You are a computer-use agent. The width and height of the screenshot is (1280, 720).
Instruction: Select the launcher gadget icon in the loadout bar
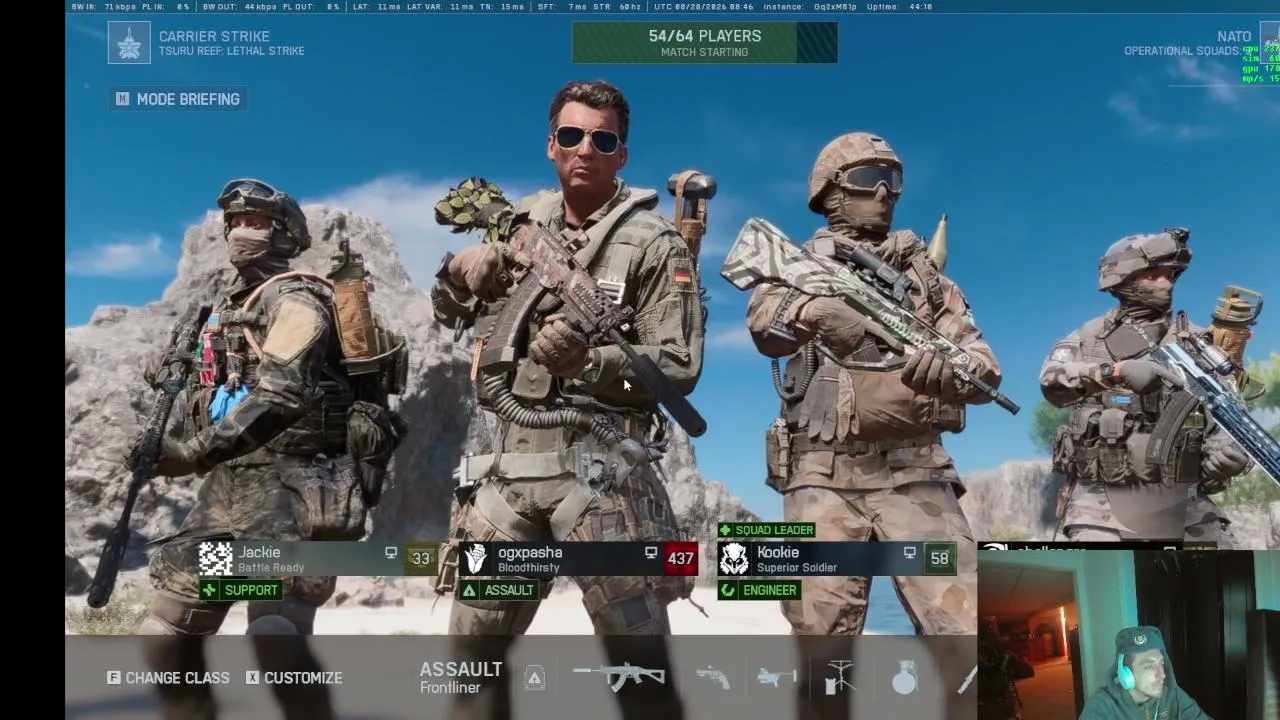777,678
